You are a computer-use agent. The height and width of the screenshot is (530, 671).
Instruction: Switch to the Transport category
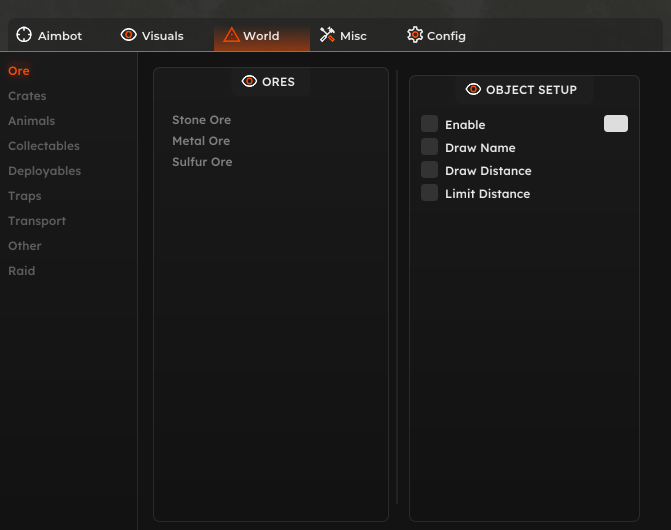37,221
